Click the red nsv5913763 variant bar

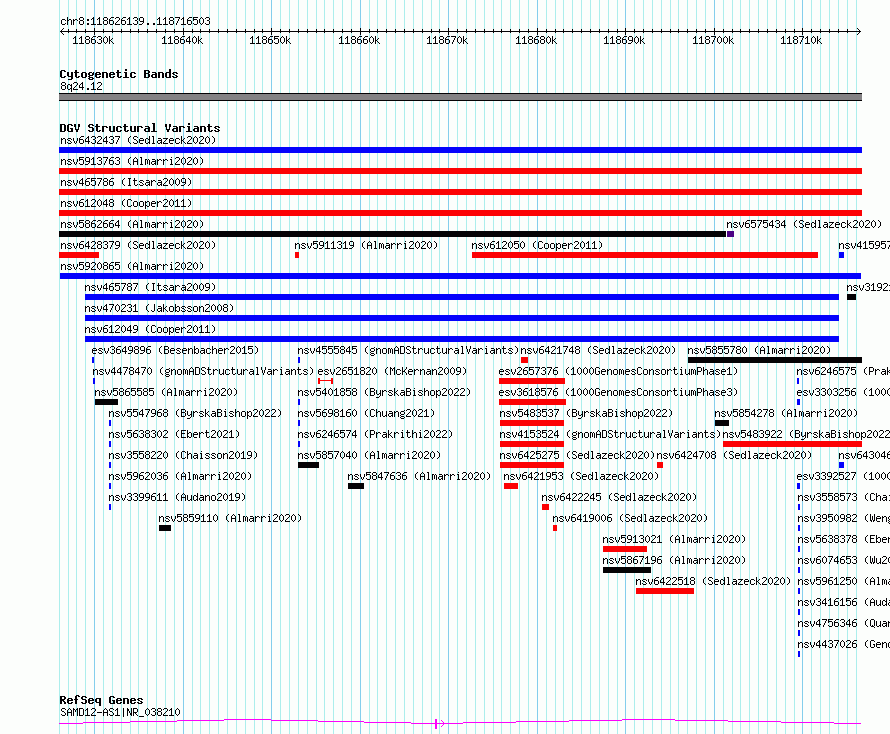click(x=460, y=171)
